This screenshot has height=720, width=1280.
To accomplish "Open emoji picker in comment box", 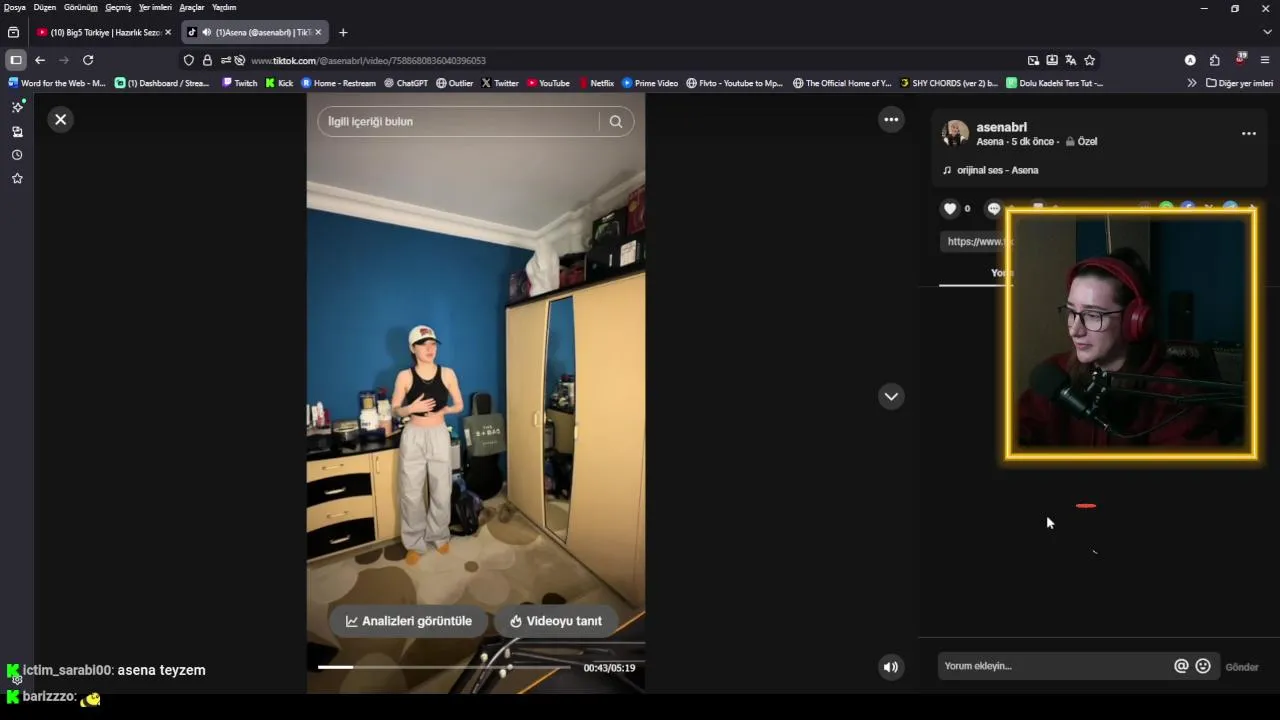I will click(x=1203, y=666).
